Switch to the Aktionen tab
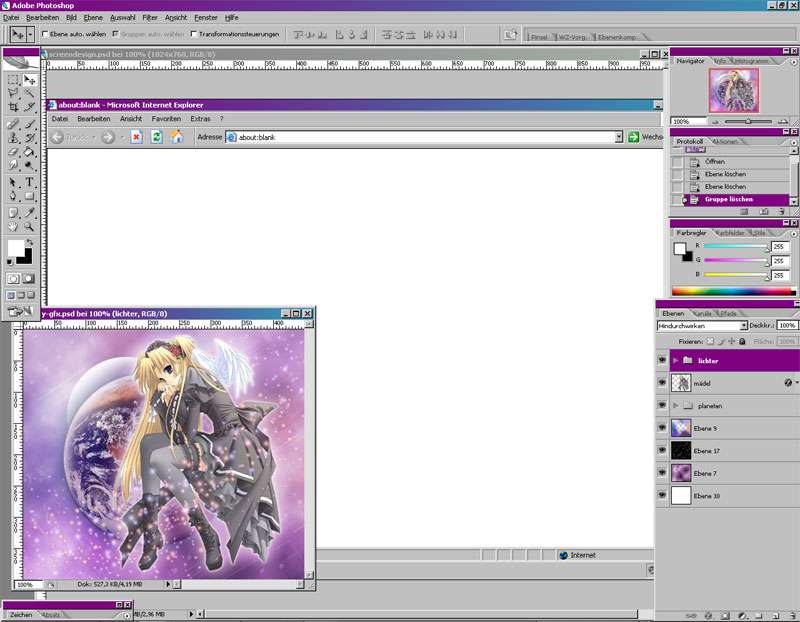The image size is (800, 622). 725,141
